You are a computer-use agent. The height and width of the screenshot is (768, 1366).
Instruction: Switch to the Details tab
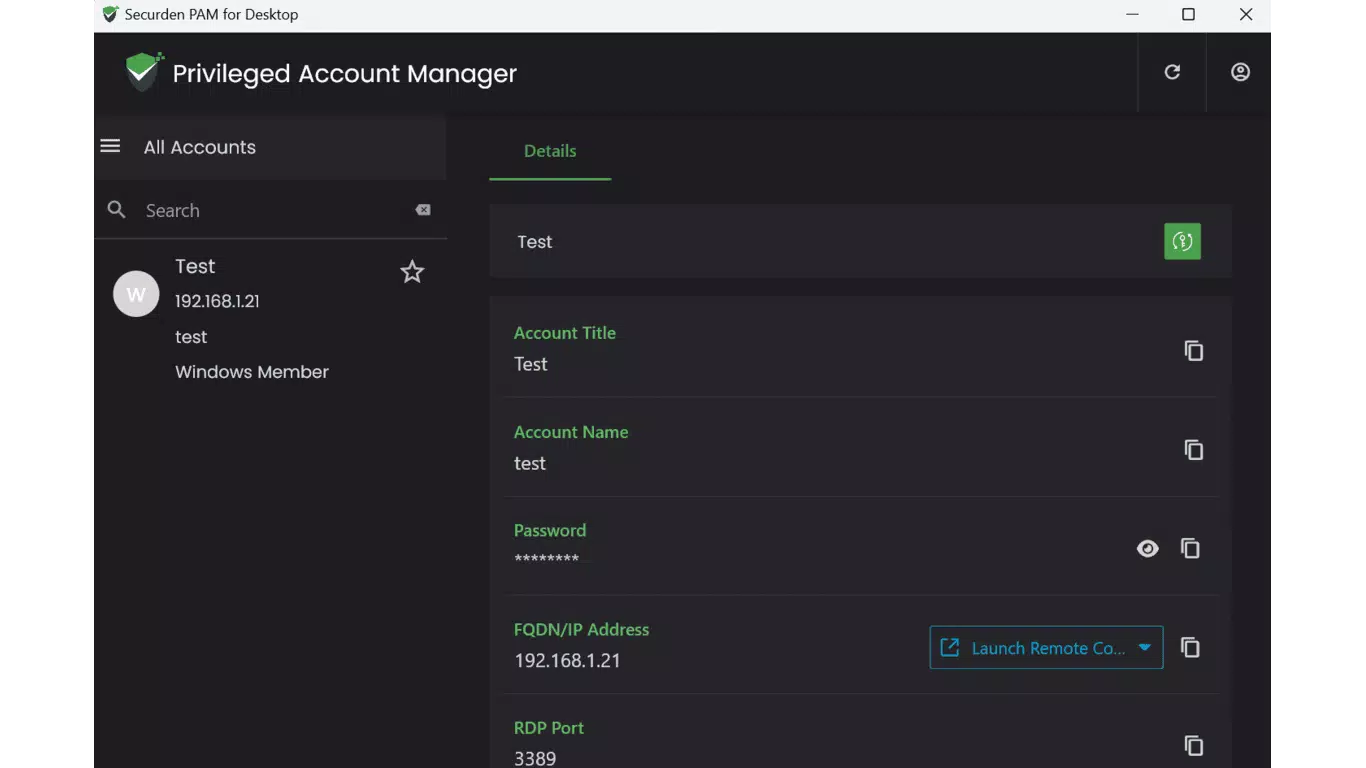pyautogui.click(x=550, y=151)
